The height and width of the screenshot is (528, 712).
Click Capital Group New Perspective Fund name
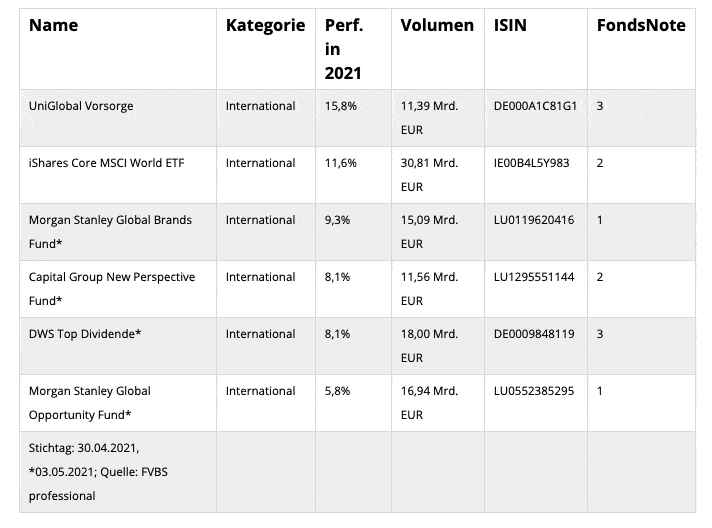[x=112, y=288]
